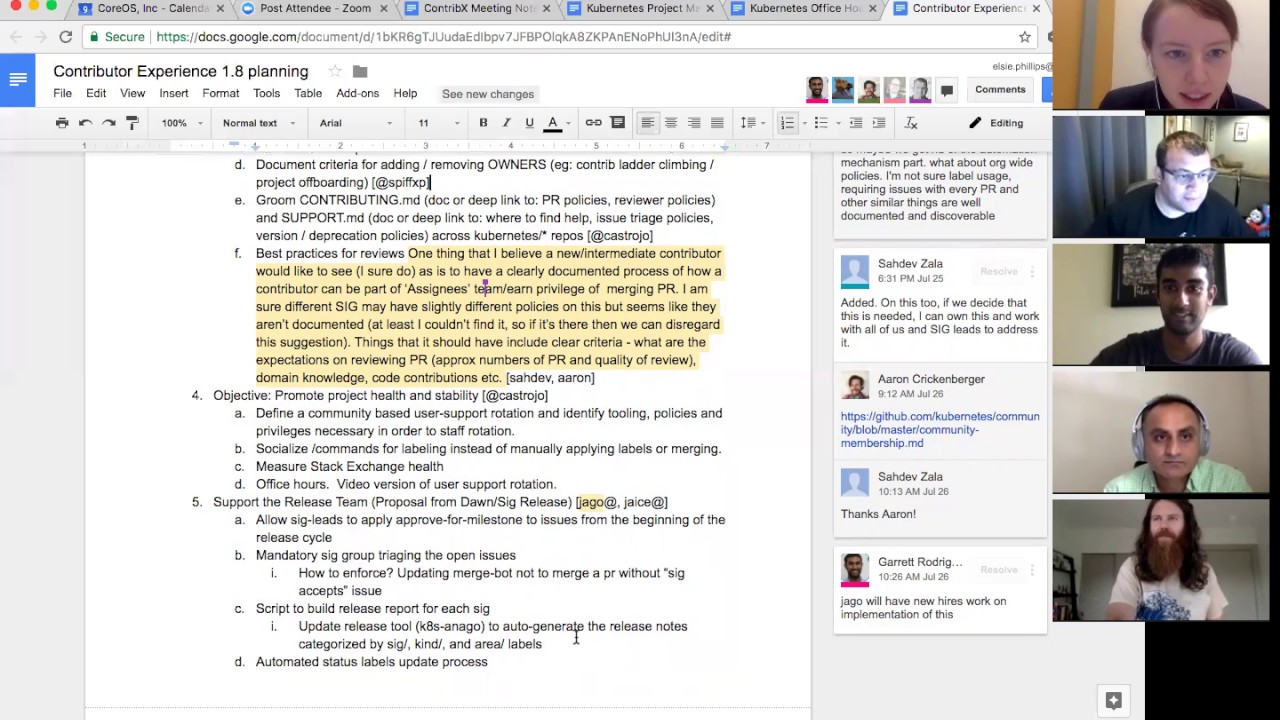Screen dimensions: 1280x720
Task: Switch the Editing mode button
Action: (996, 123)
